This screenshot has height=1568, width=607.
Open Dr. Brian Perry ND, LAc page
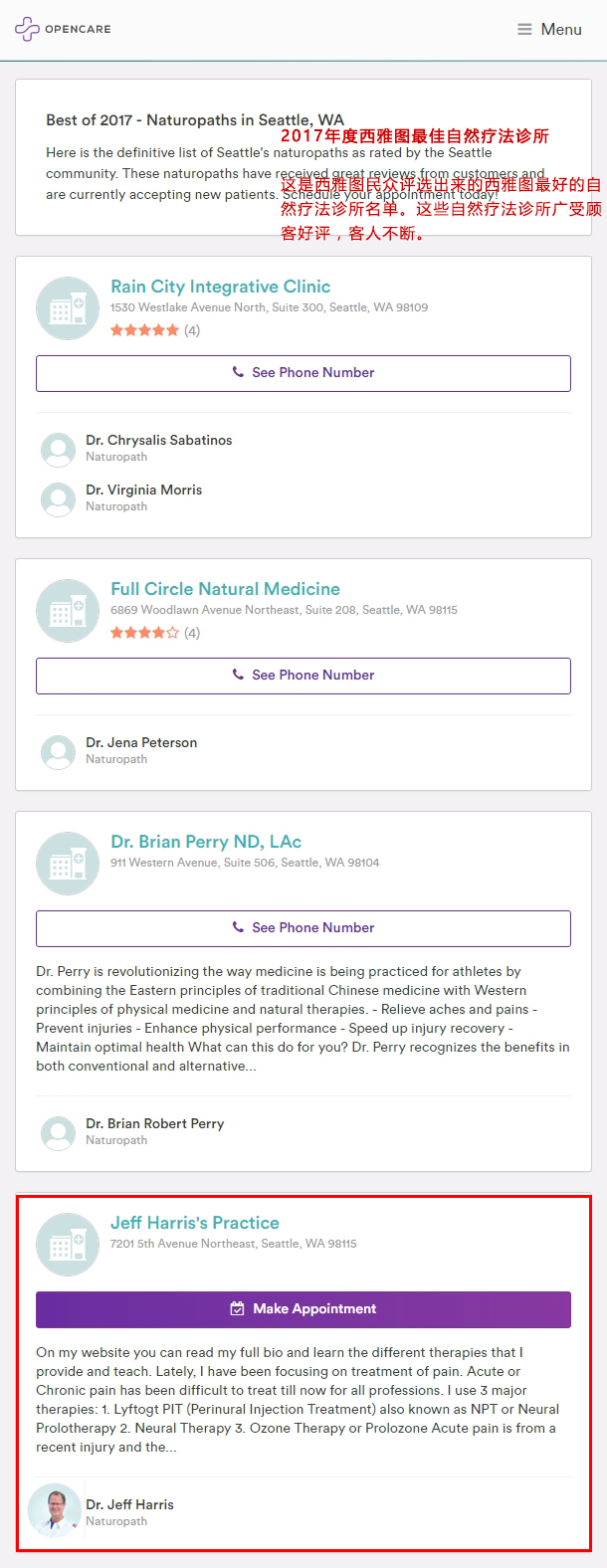[x=206, y=842]
